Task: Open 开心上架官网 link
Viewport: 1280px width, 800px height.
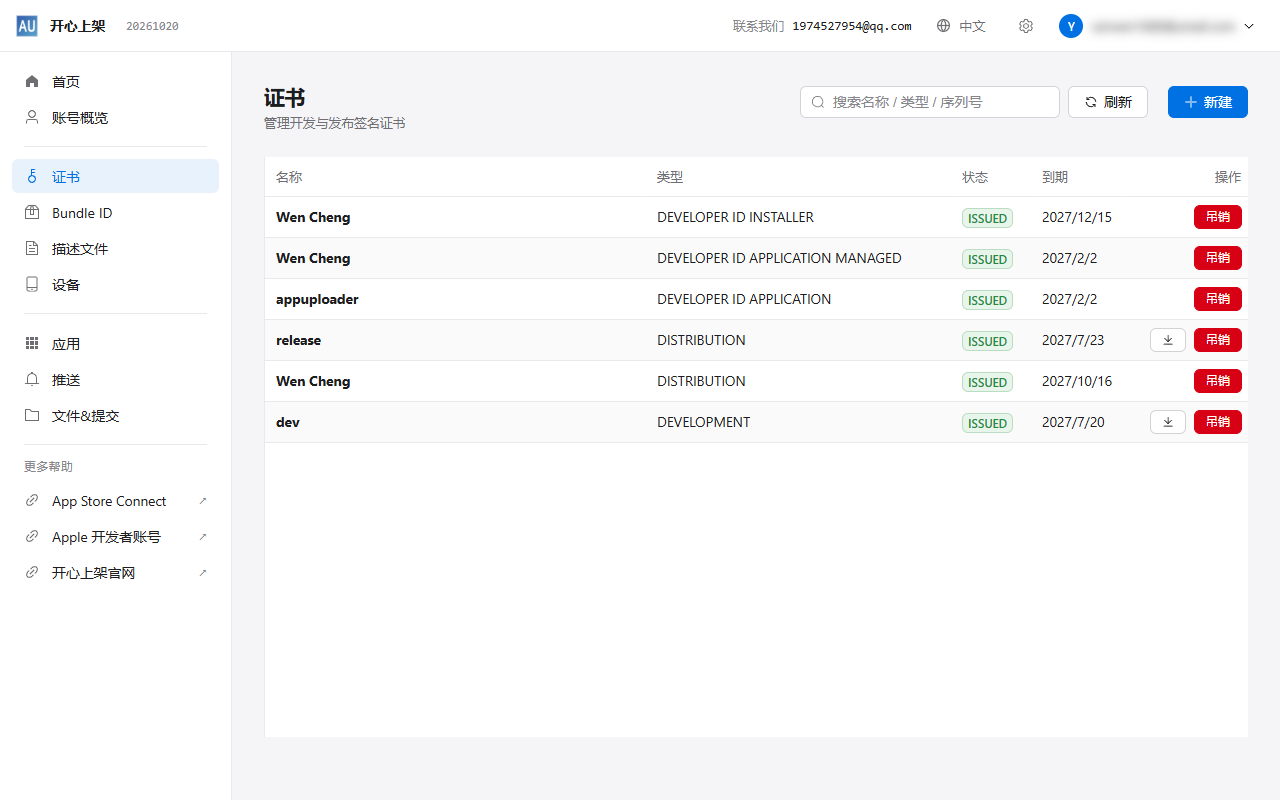Action: (x=115, y=573)
